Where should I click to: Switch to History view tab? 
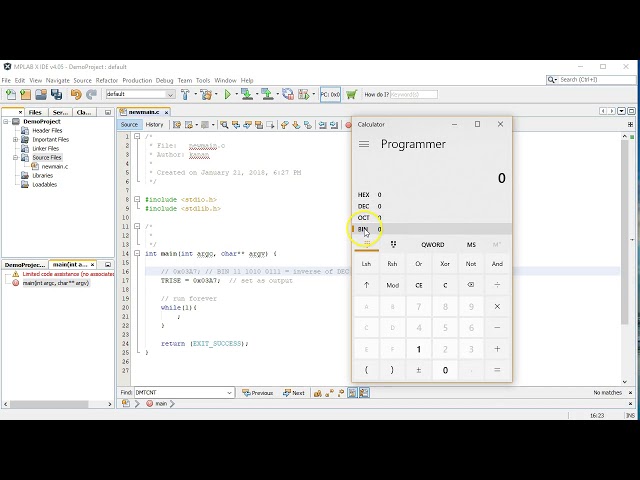click(154, 124)
